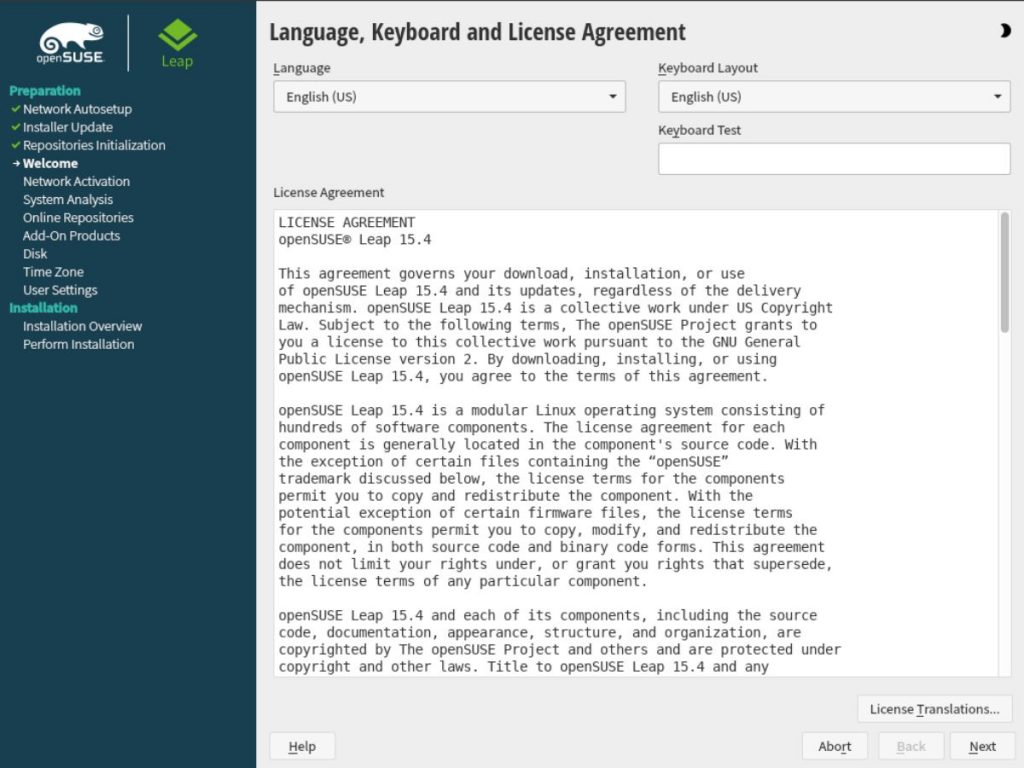Click the Help button

[302, 745]
